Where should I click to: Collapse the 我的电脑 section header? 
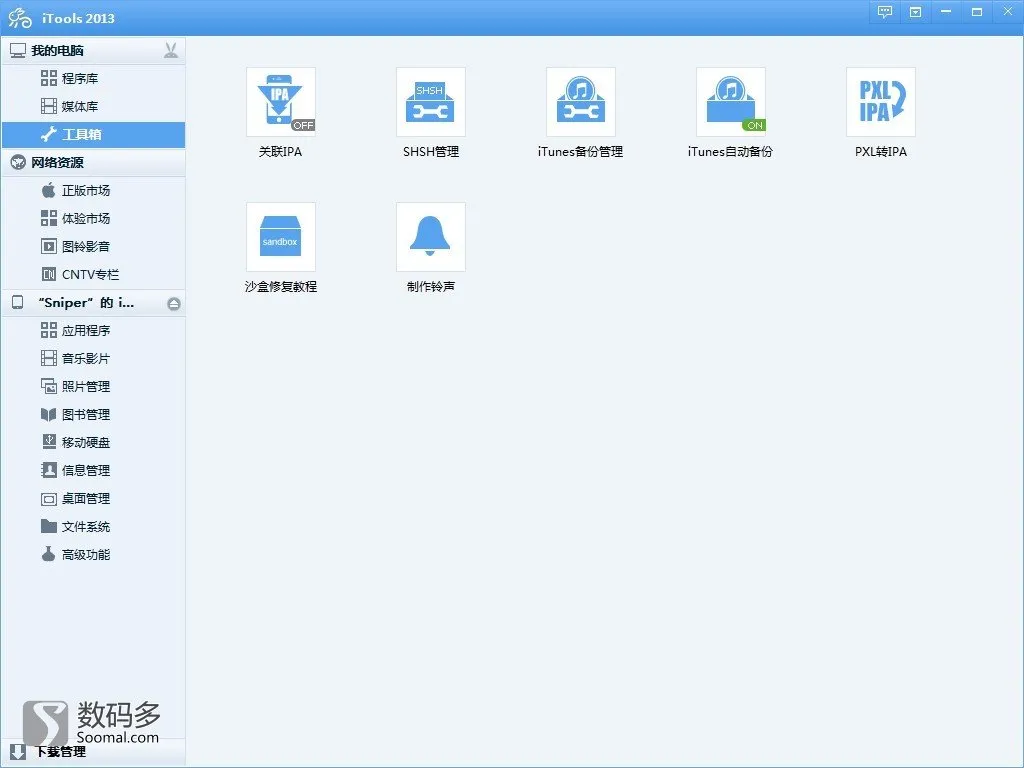click(x=93, y=50)
